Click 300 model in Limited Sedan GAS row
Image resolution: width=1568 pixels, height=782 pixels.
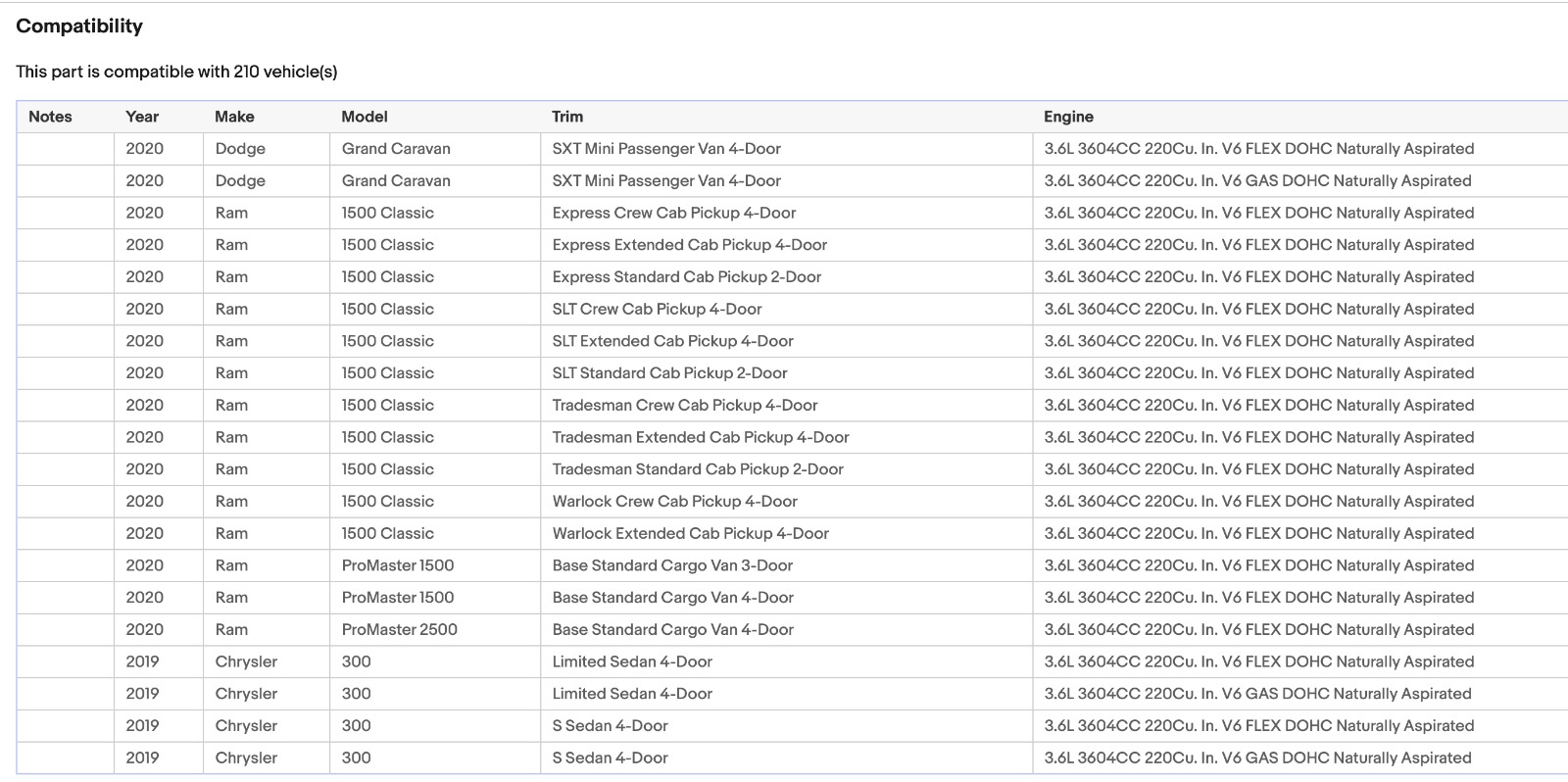(357, 694)
